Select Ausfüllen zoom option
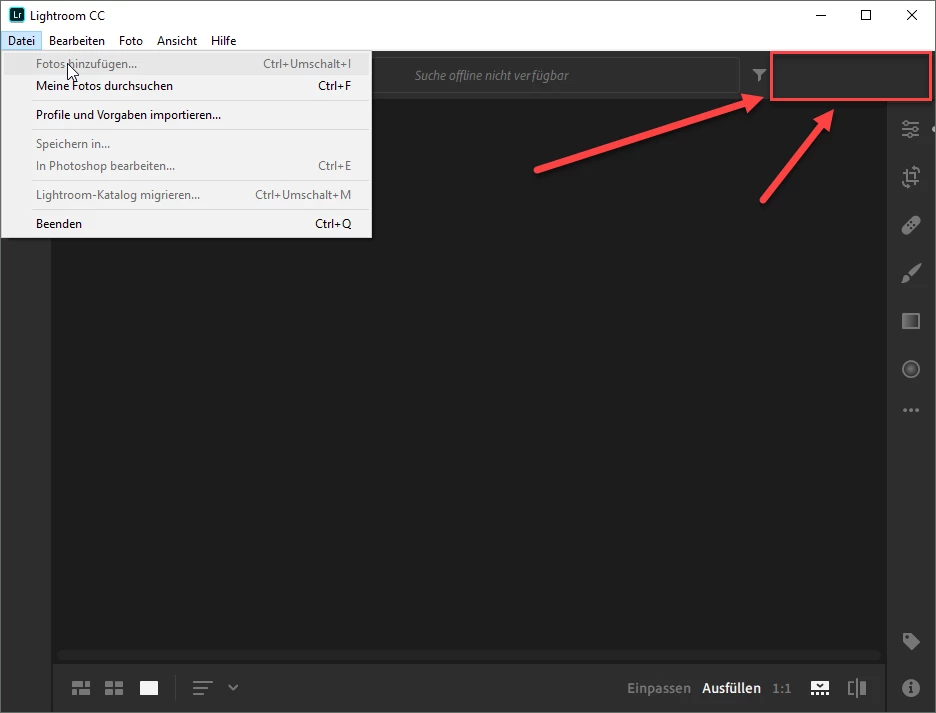 [731, 688]
